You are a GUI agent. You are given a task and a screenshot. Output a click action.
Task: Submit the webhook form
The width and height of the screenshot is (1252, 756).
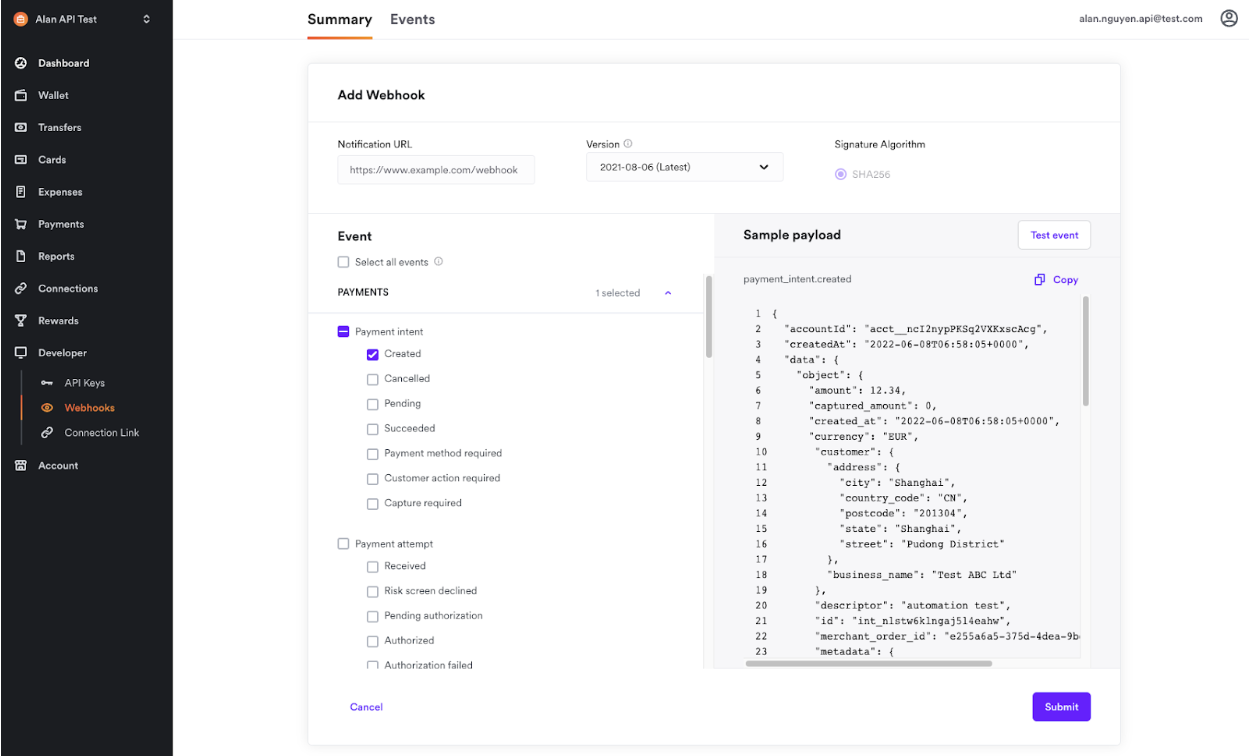1061,707
